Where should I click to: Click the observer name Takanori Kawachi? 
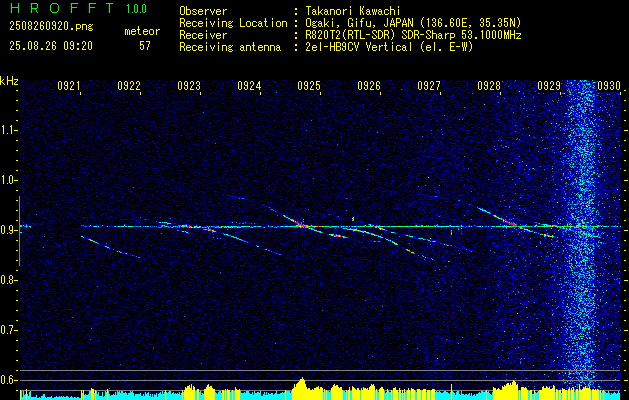point(353,11)
